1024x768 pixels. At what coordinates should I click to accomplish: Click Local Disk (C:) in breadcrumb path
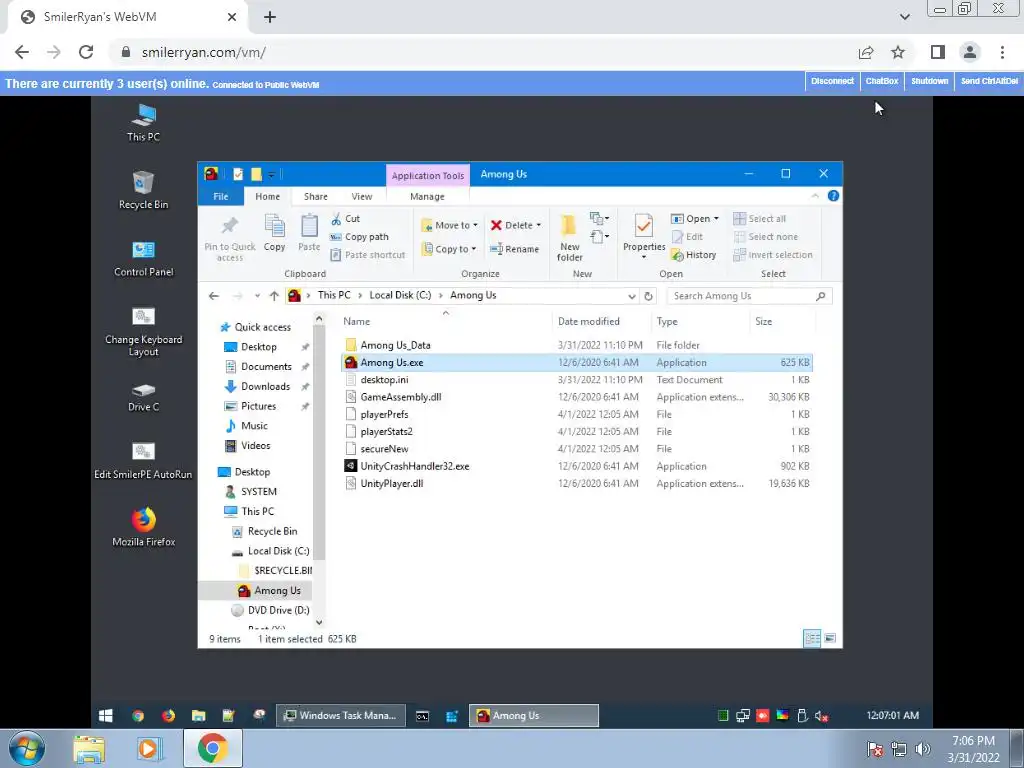point(400,295)
